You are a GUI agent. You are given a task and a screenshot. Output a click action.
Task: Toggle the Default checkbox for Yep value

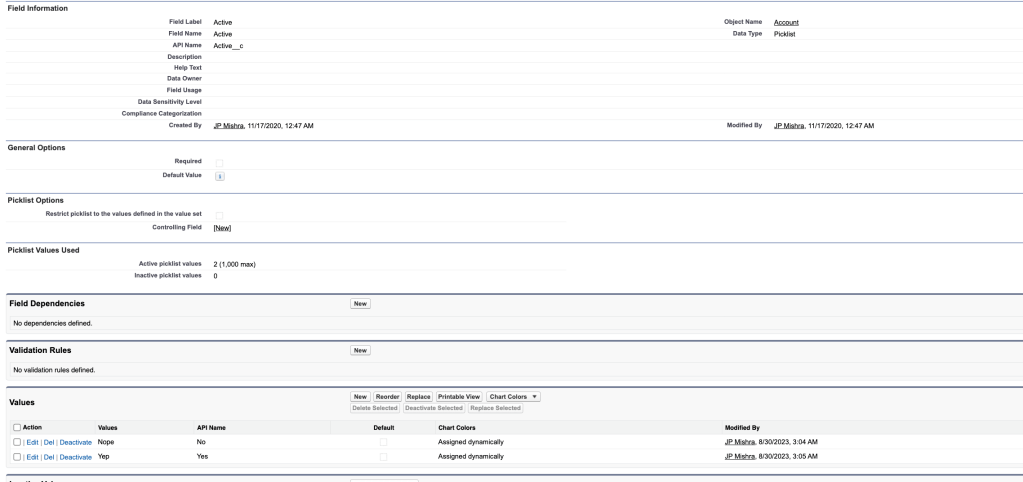(x=383, y=457)
